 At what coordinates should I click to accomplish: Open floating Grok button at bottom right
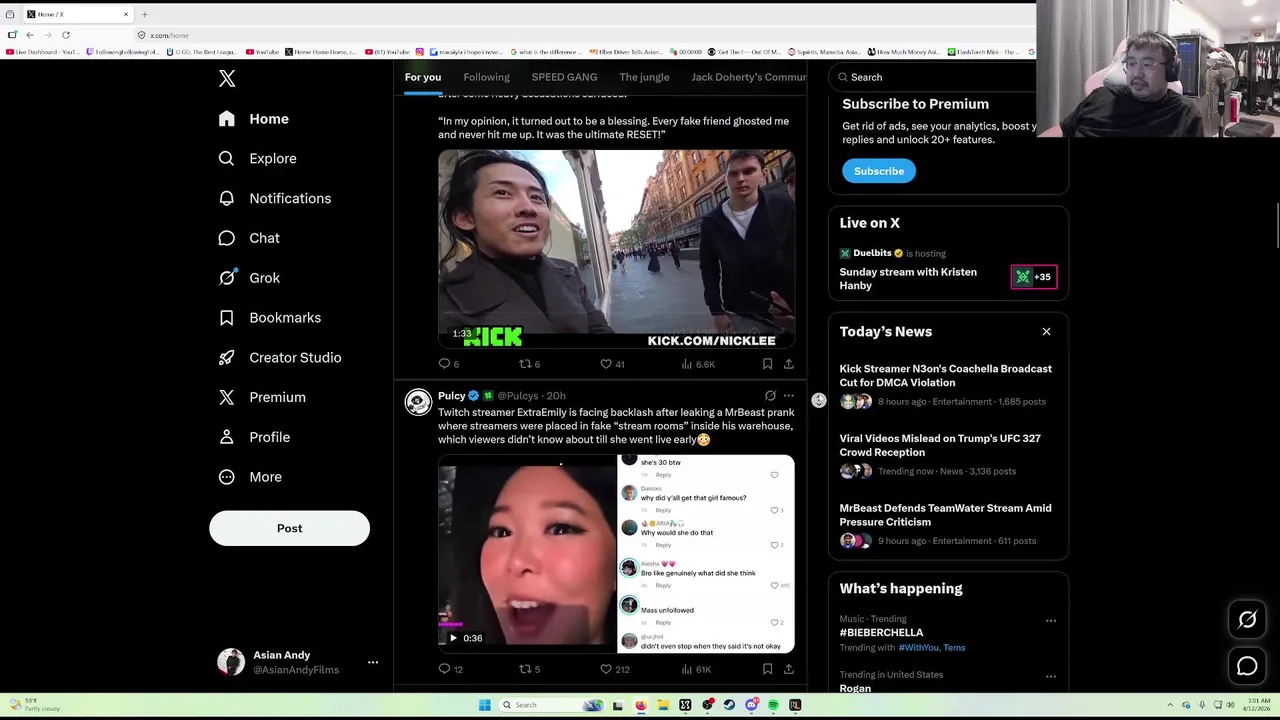coord(1247,620)
